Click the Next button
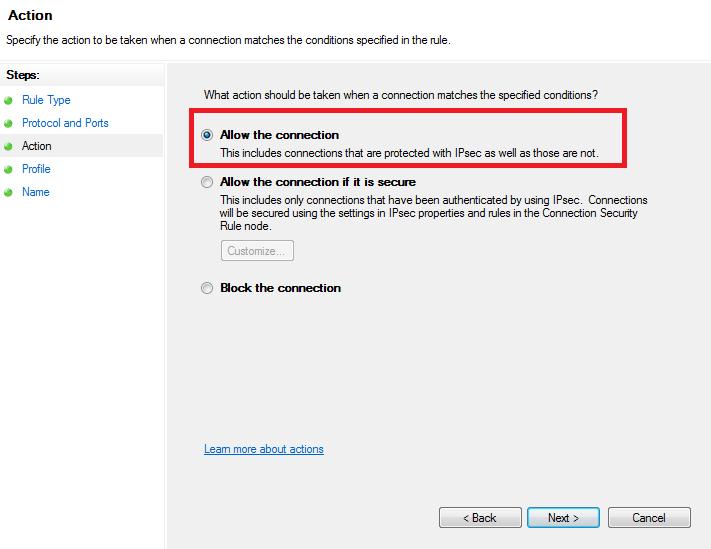Image resolution: width=711 pixels, height=549 pixels. (x=563, y=517)
